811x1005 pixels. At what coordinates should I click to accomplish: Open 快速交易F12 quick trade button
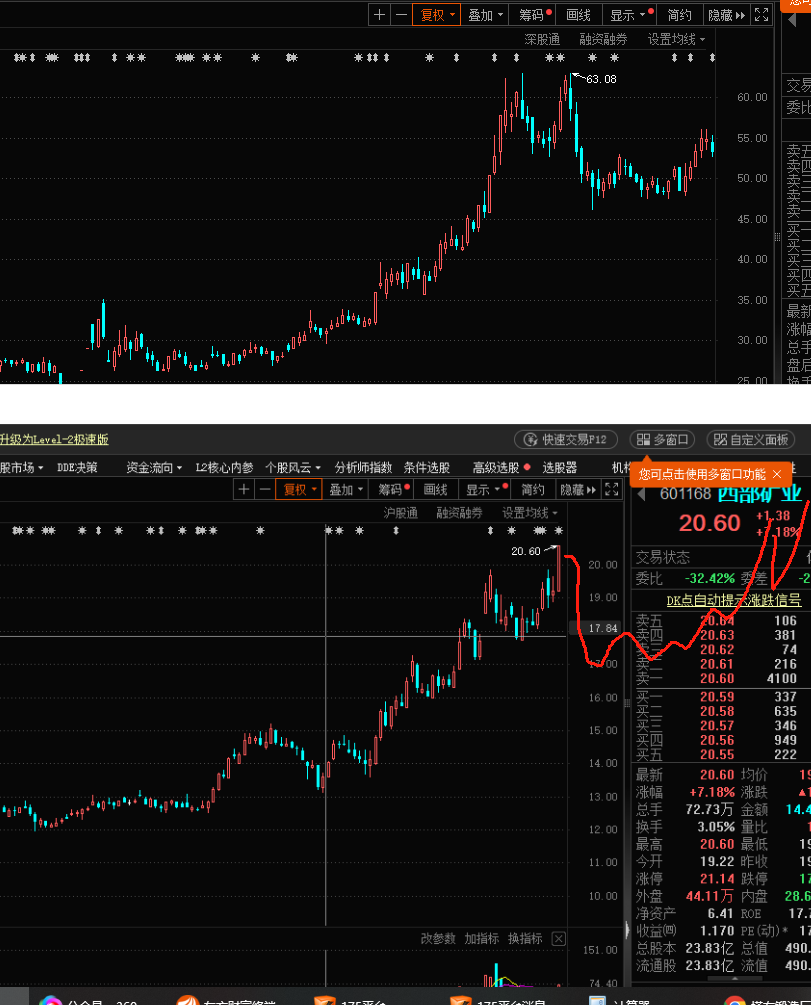565,439
